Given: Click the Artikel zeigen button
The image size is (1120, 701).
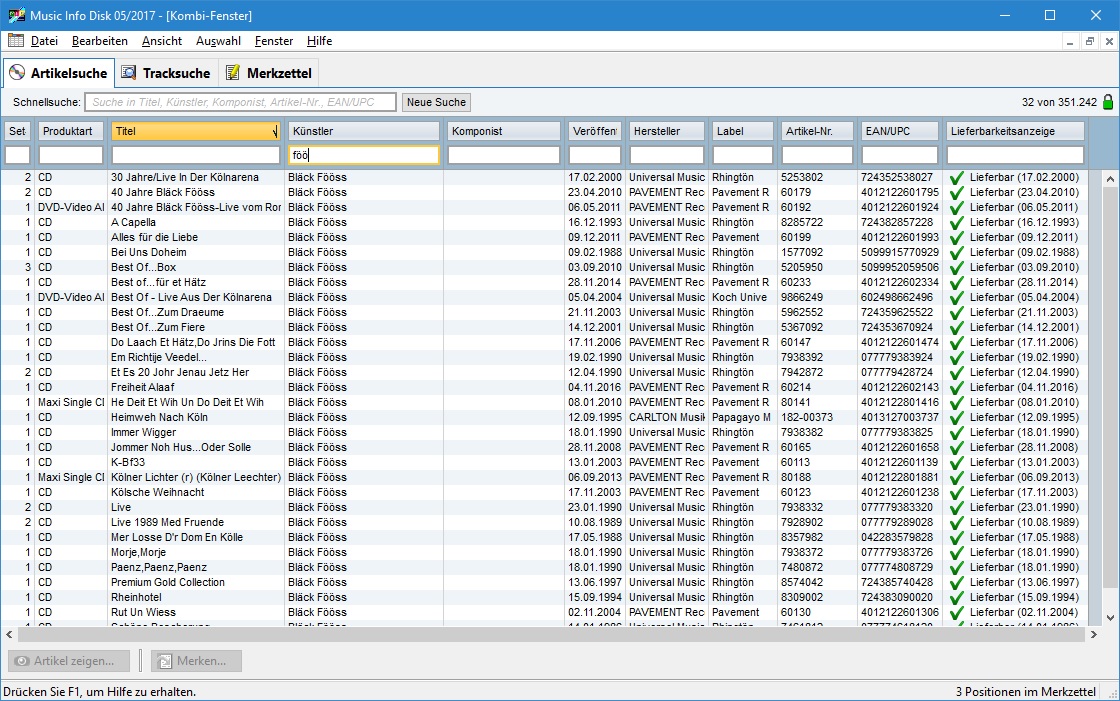Looking at the screenshot, I should tap(69, 661).
